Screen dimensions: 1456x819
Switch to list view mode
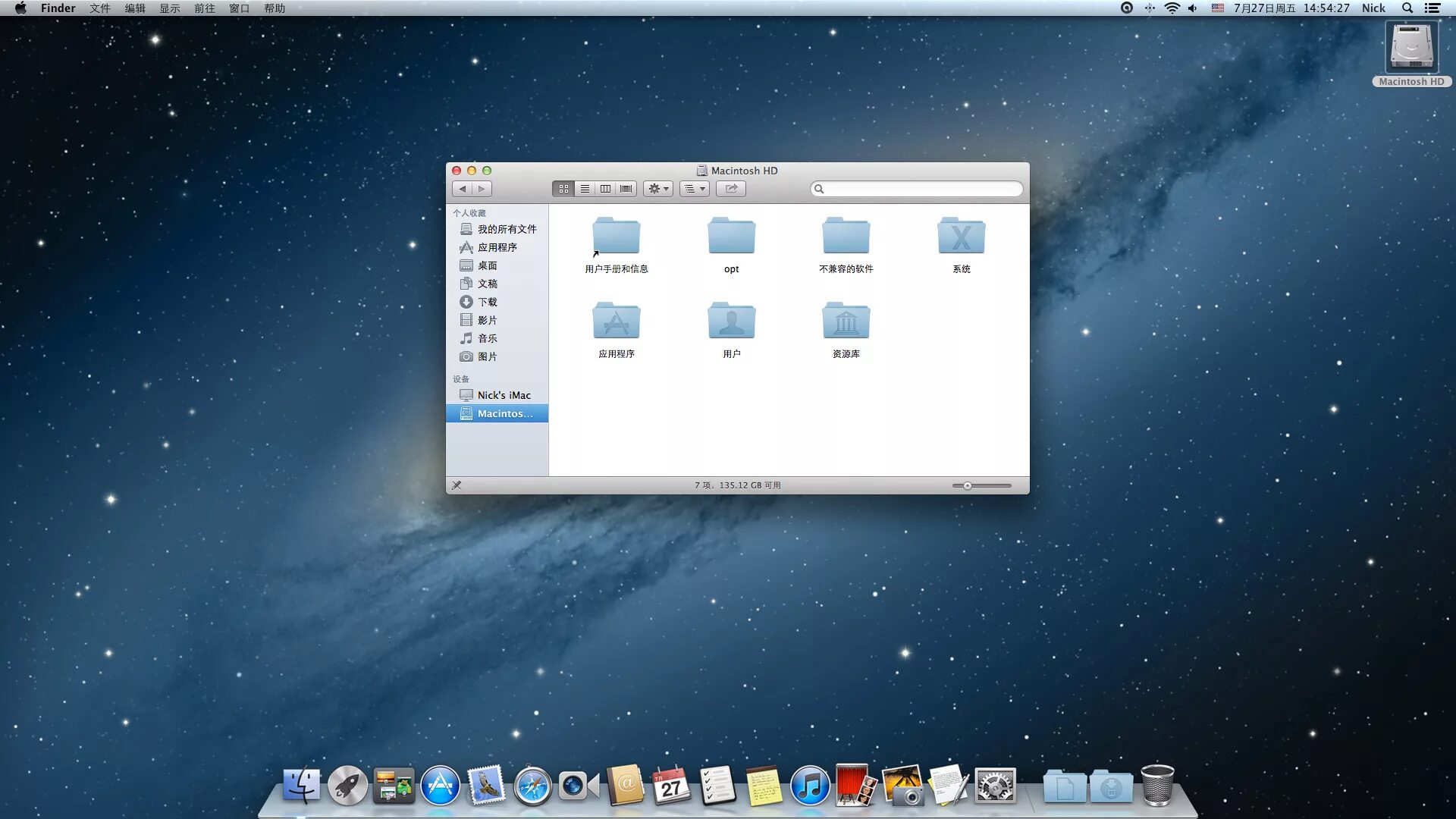coord(585,189)
